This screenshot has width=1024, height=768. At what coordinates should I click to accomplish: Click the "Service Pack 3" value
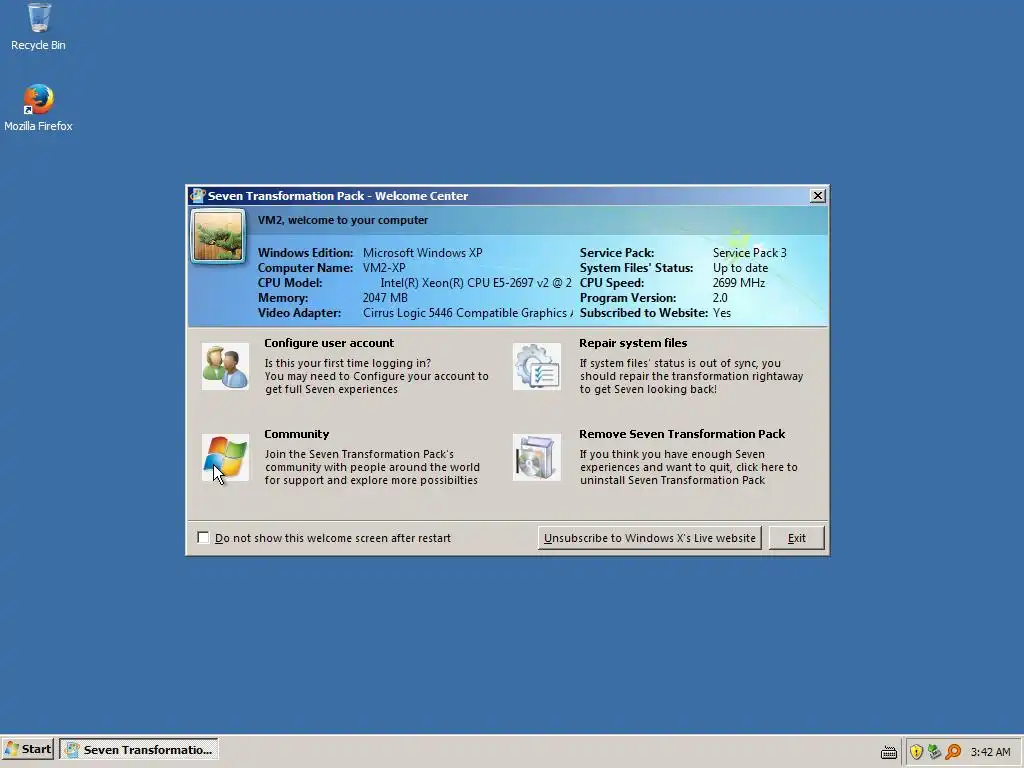(x=750, y=253)
